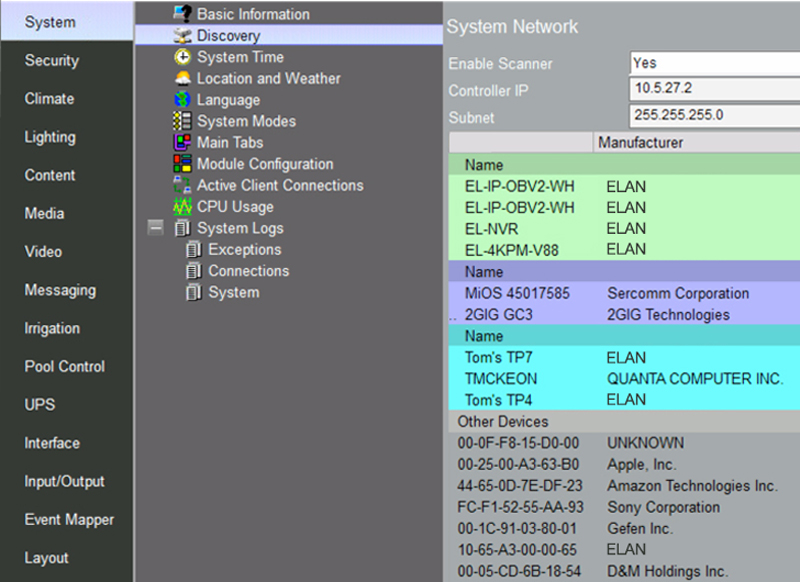This screenshot has height=582, width=800.
Task: Collapse the System Logs tree node
Action: pyautogui.click(x=156, y=227)
